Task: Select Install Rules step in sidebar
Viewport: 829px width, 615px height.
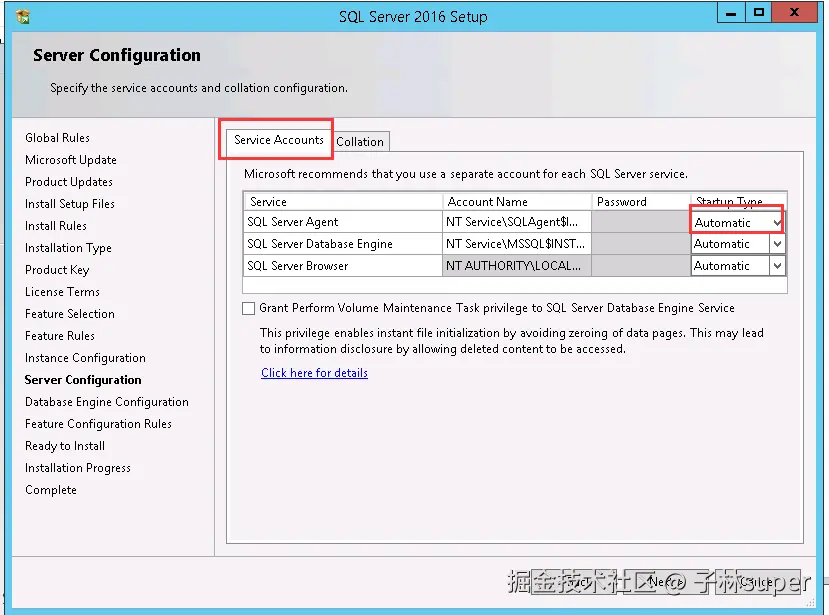Action: pos(56,226)
